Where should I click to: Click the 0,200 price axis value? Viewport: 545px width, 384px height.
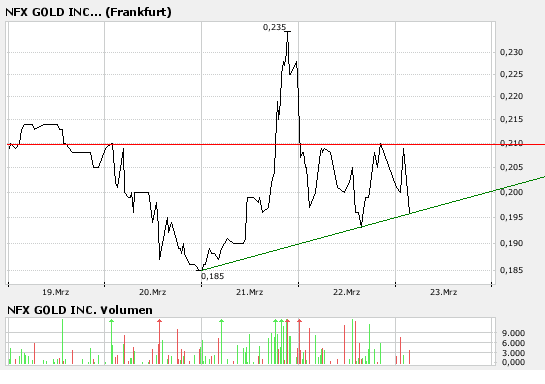click(511, 192)
